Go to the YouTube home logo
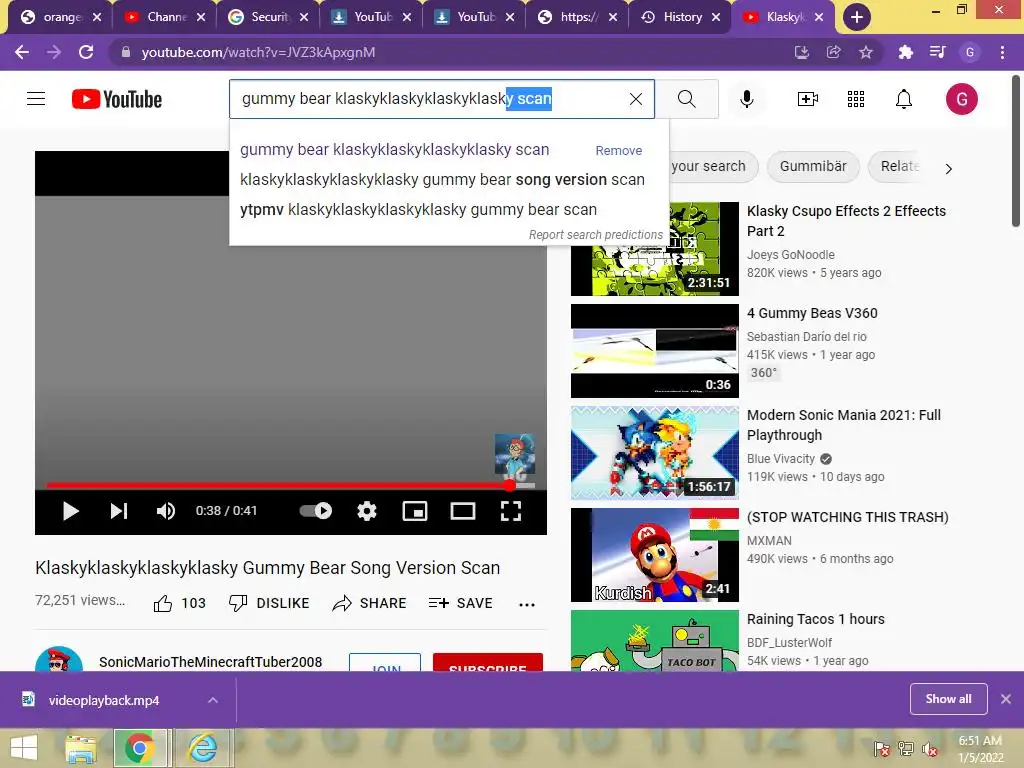The width and height of the screenshot is (1024, 768). pyautogui.click(x=117, y=99)
